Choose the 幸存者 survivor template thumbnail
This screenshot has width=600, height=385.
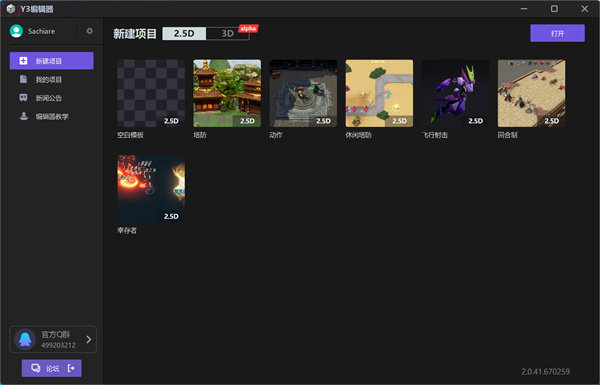(151, 189)
